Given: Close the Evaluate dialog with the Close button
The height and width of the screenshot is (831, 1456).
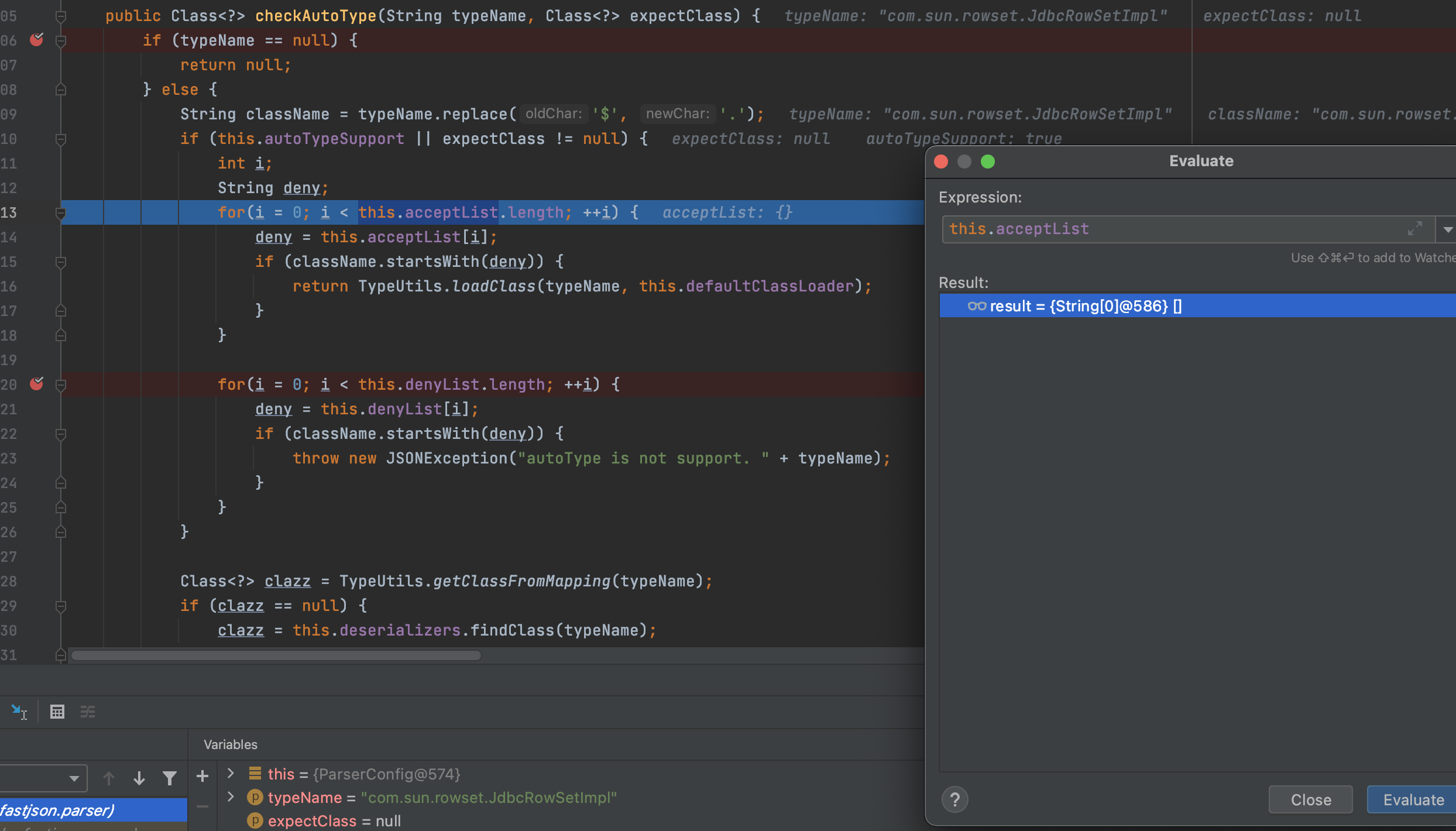Looking at the screenshot, I should tap(1311, 800).
